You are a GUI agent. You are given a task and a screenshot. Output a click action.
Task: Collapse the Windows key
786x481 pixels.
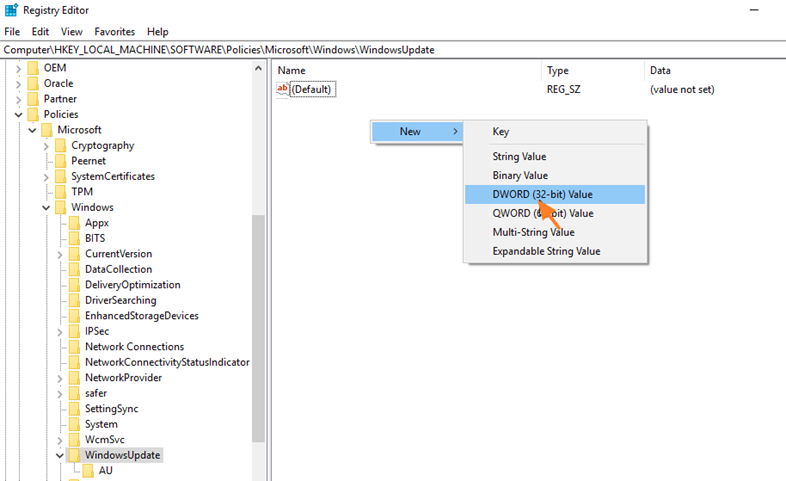coord(46,207)
